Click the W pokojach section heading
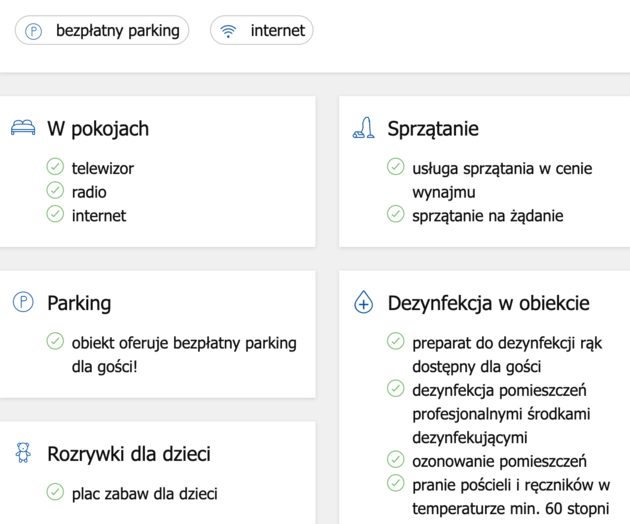630x524 pixels. point(98,128)
